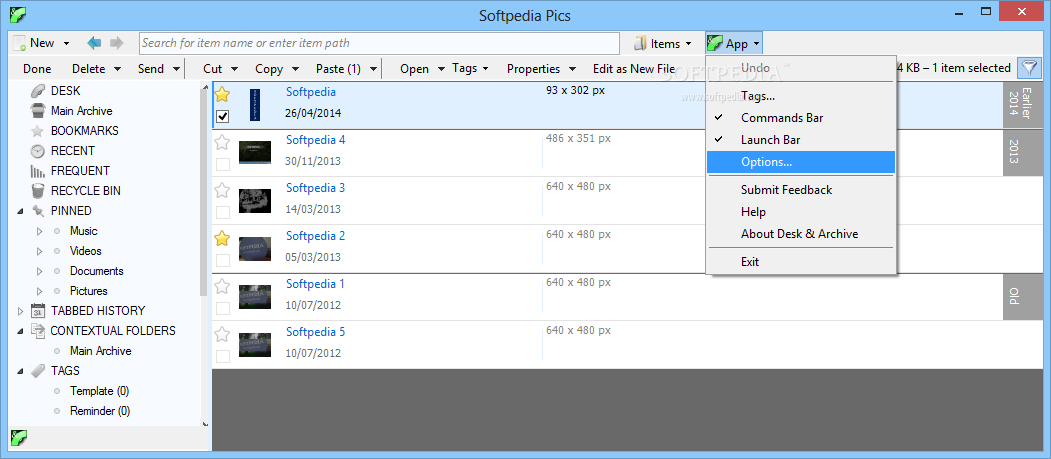Click the title bar app icon
The height and width of the screenshot is (459, 1051).
pyautogui.click(x=19, y=13)
